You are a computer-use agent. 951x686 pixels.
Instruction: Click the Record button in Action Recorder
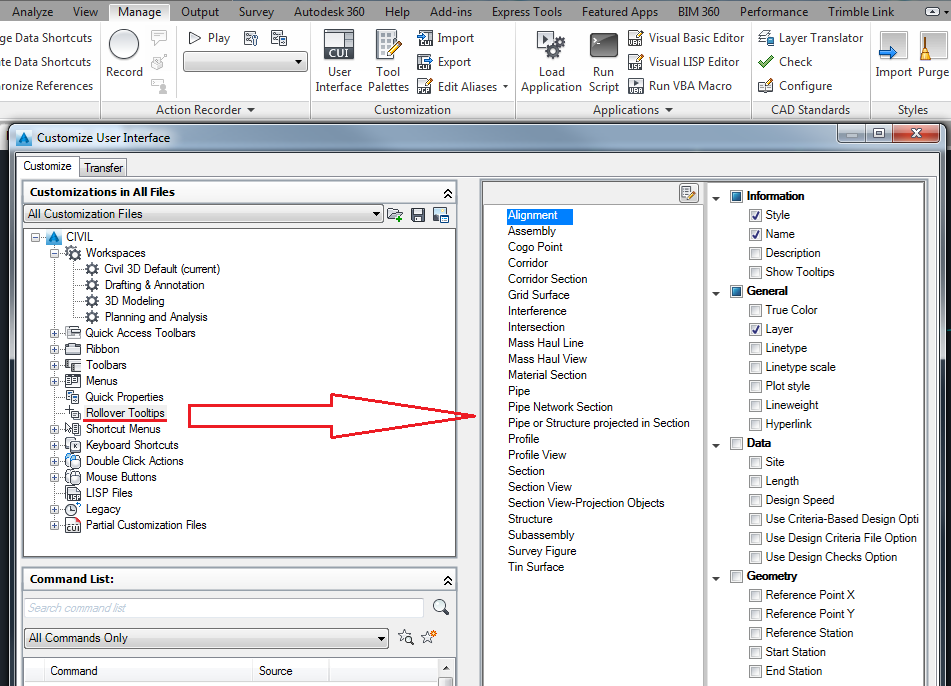[x=124, y=53]
